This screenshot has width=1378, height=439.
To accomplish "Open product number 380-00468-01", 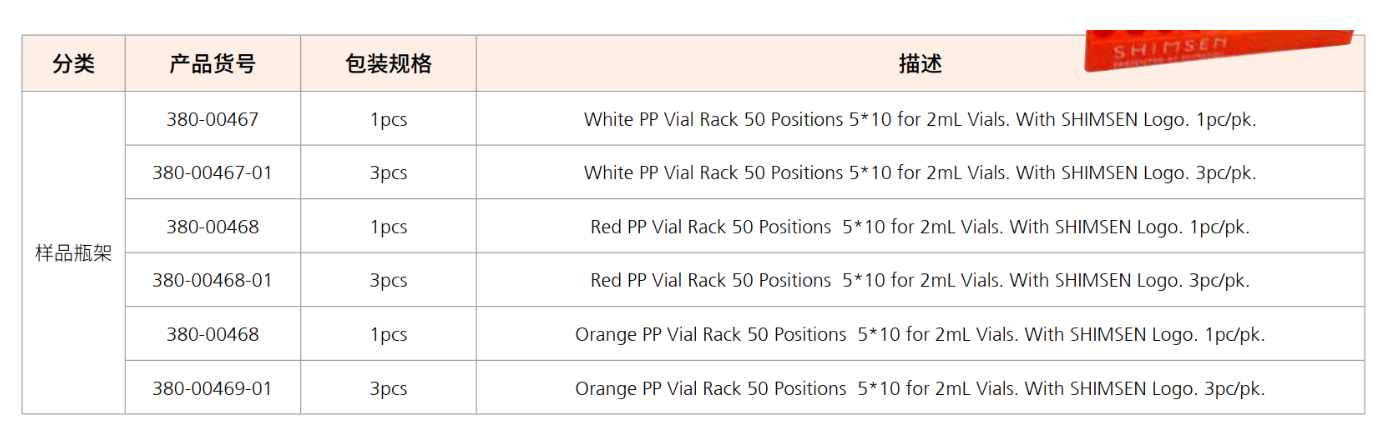I will [212, 281].
